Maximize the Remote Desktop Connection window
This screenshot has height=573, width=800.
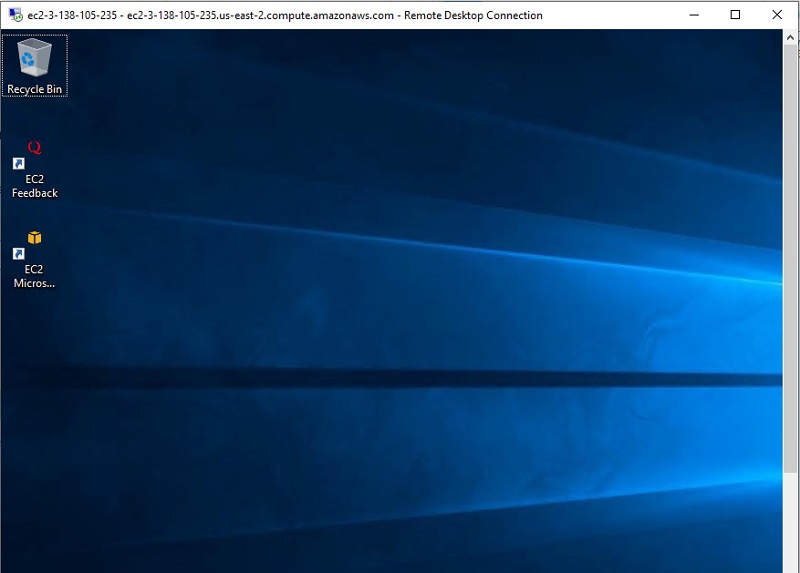[735, 15]
